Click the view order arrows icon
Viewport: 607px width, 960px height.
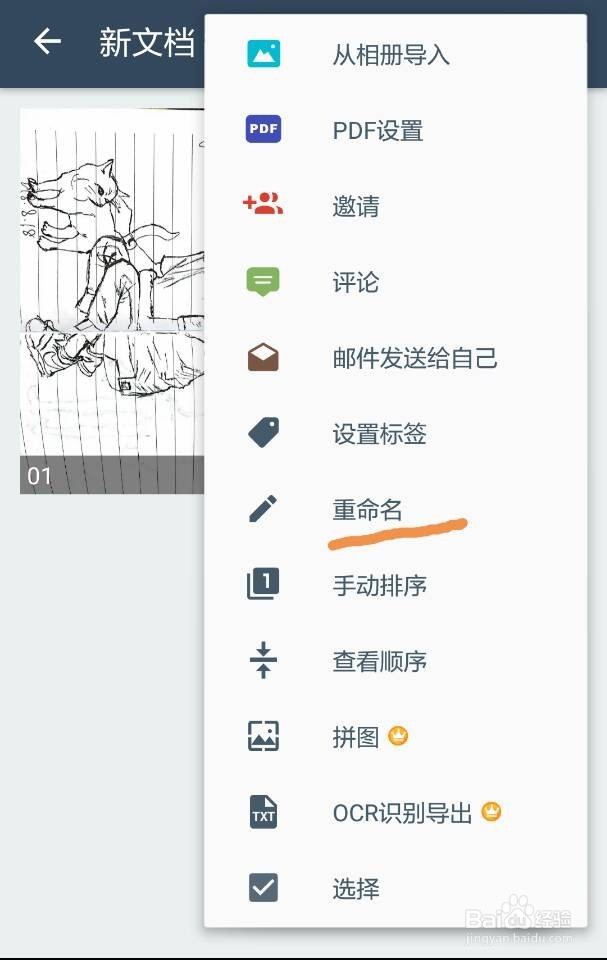(x=263, y=660)
